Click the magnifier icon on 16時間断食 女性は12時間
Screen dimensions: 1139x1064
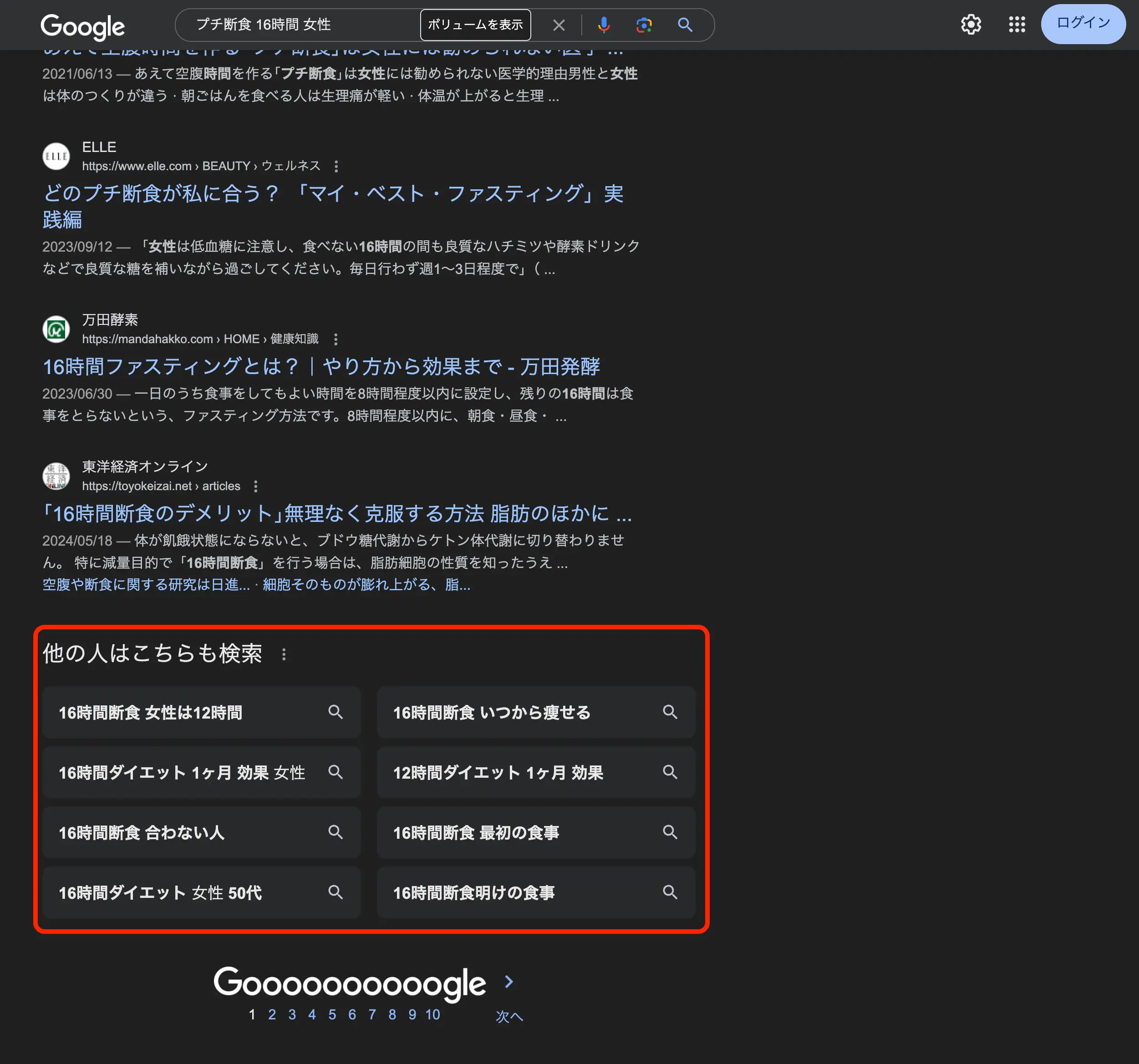pos(336,712)
